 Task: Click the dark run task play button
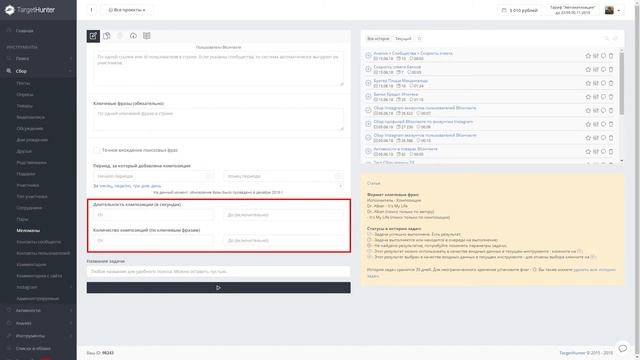point(218,288)
